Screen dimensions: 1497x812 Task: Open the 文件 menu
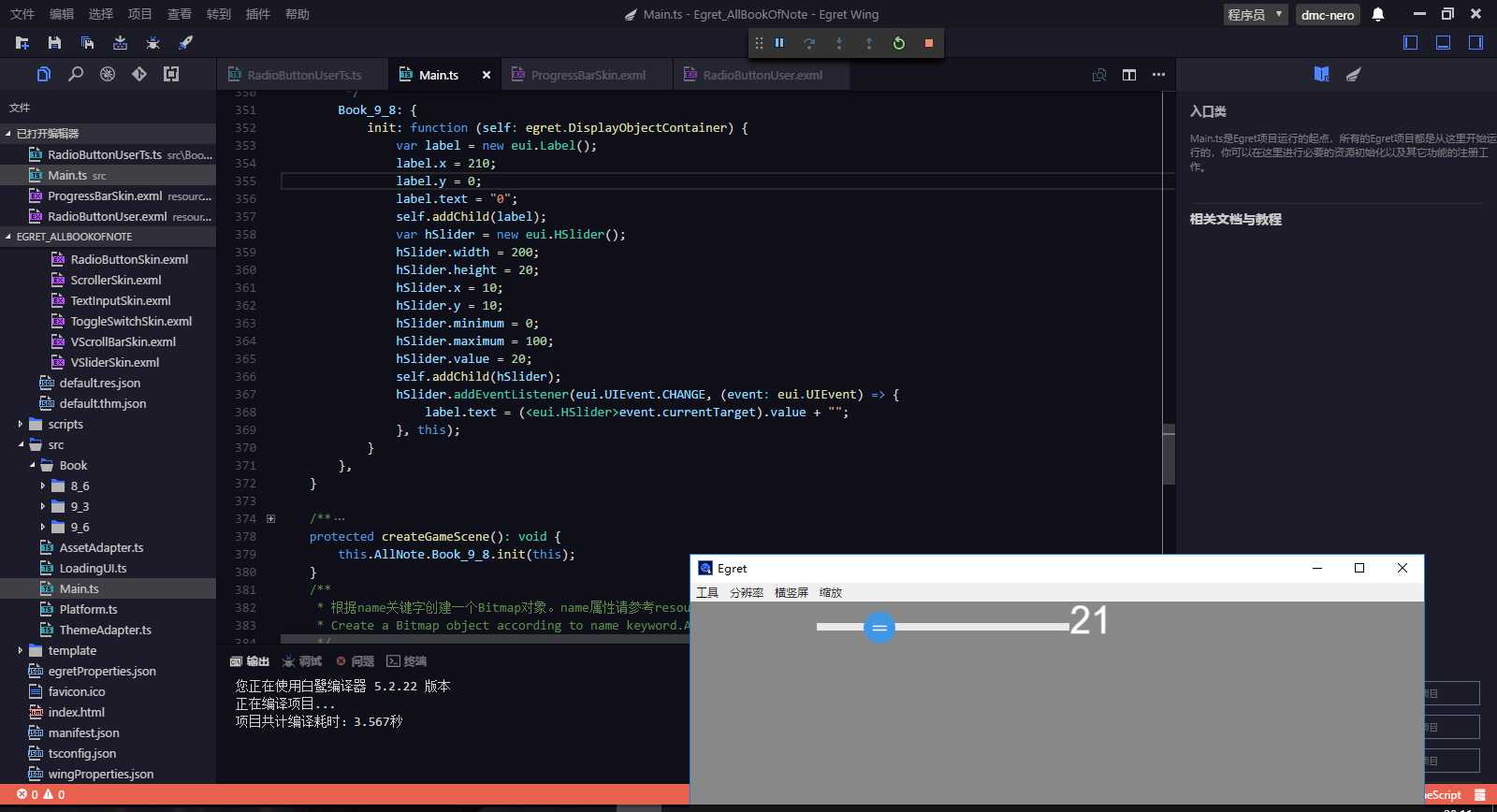click(x=22, y=14)
